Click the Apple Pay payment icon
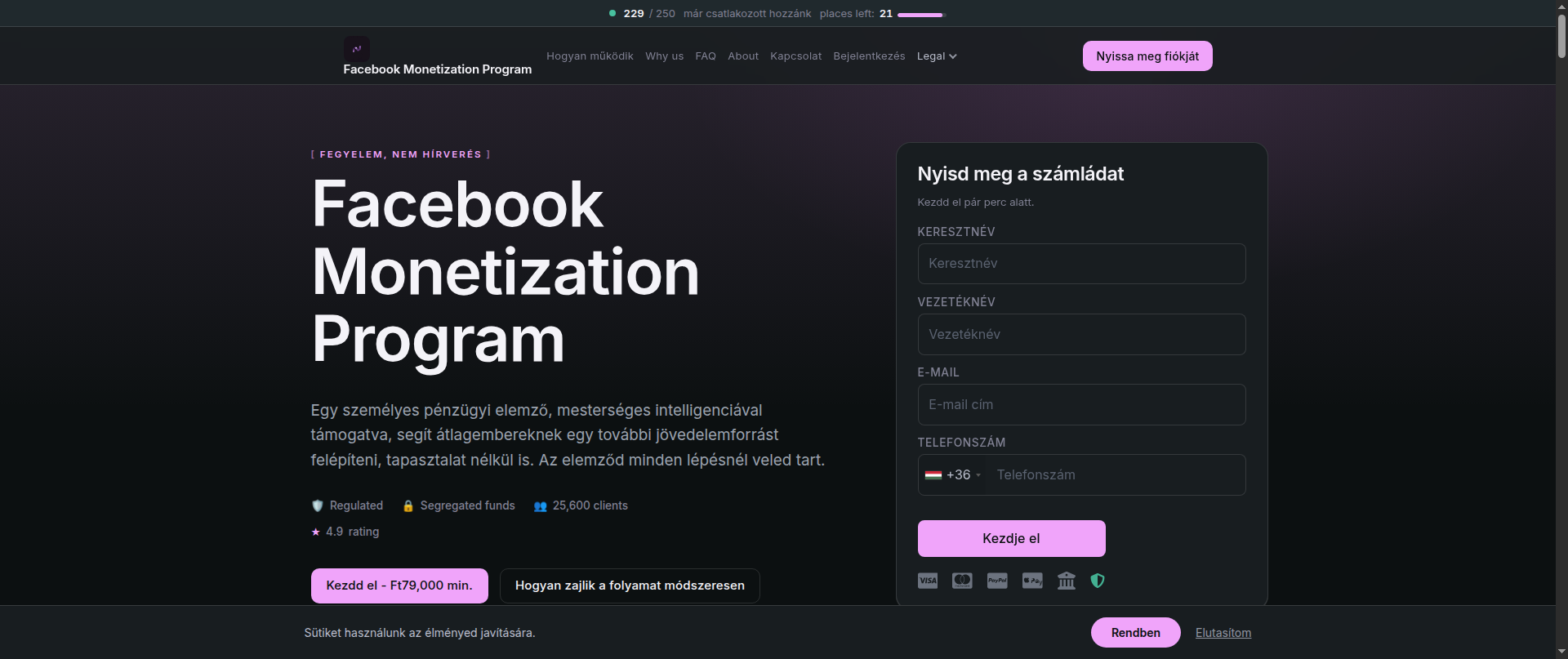This screenshot has width=1568, height=659. (x=1032, y=581)
